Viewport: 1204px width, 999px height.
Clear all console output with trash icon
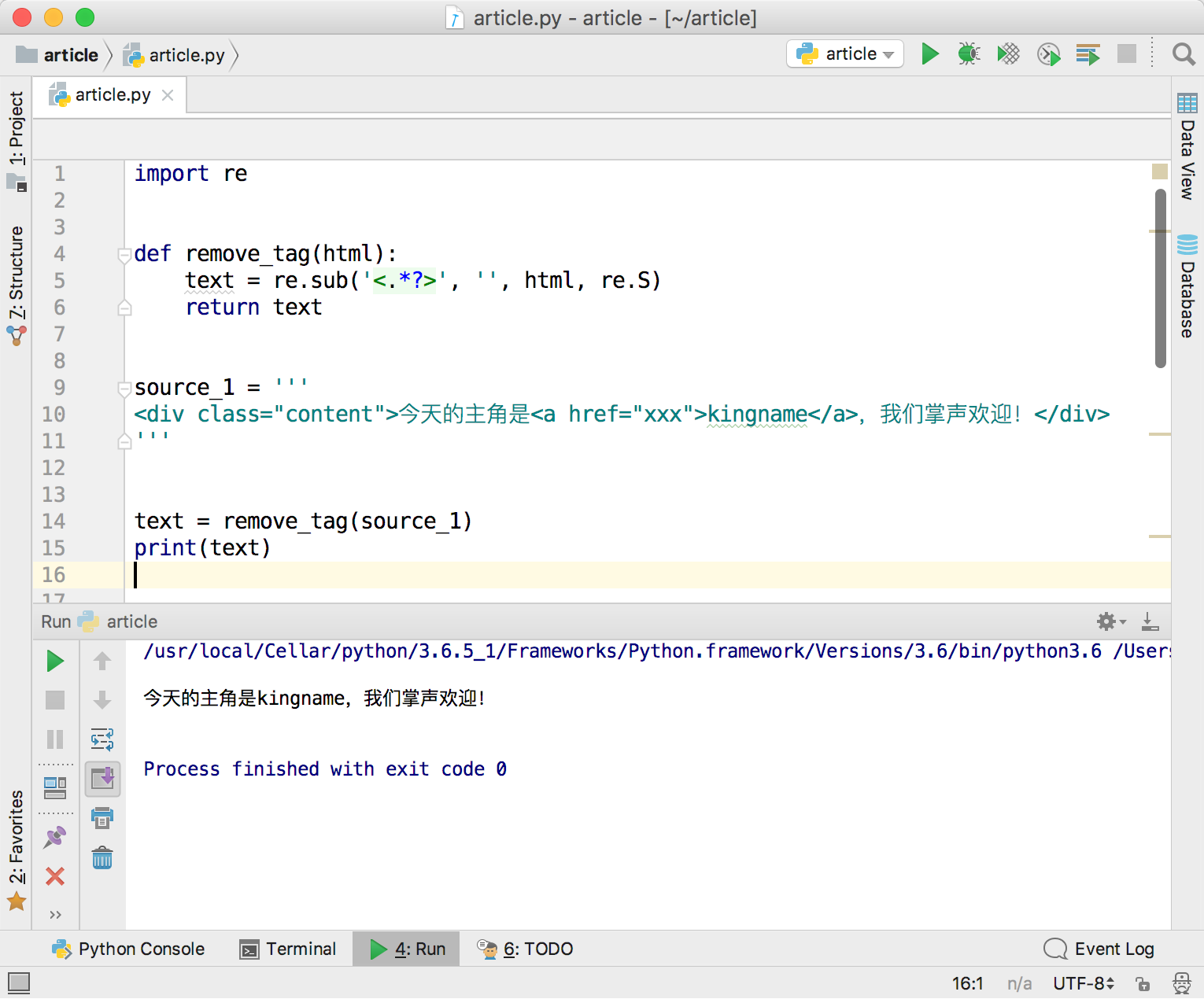click(x=102, y=857)
